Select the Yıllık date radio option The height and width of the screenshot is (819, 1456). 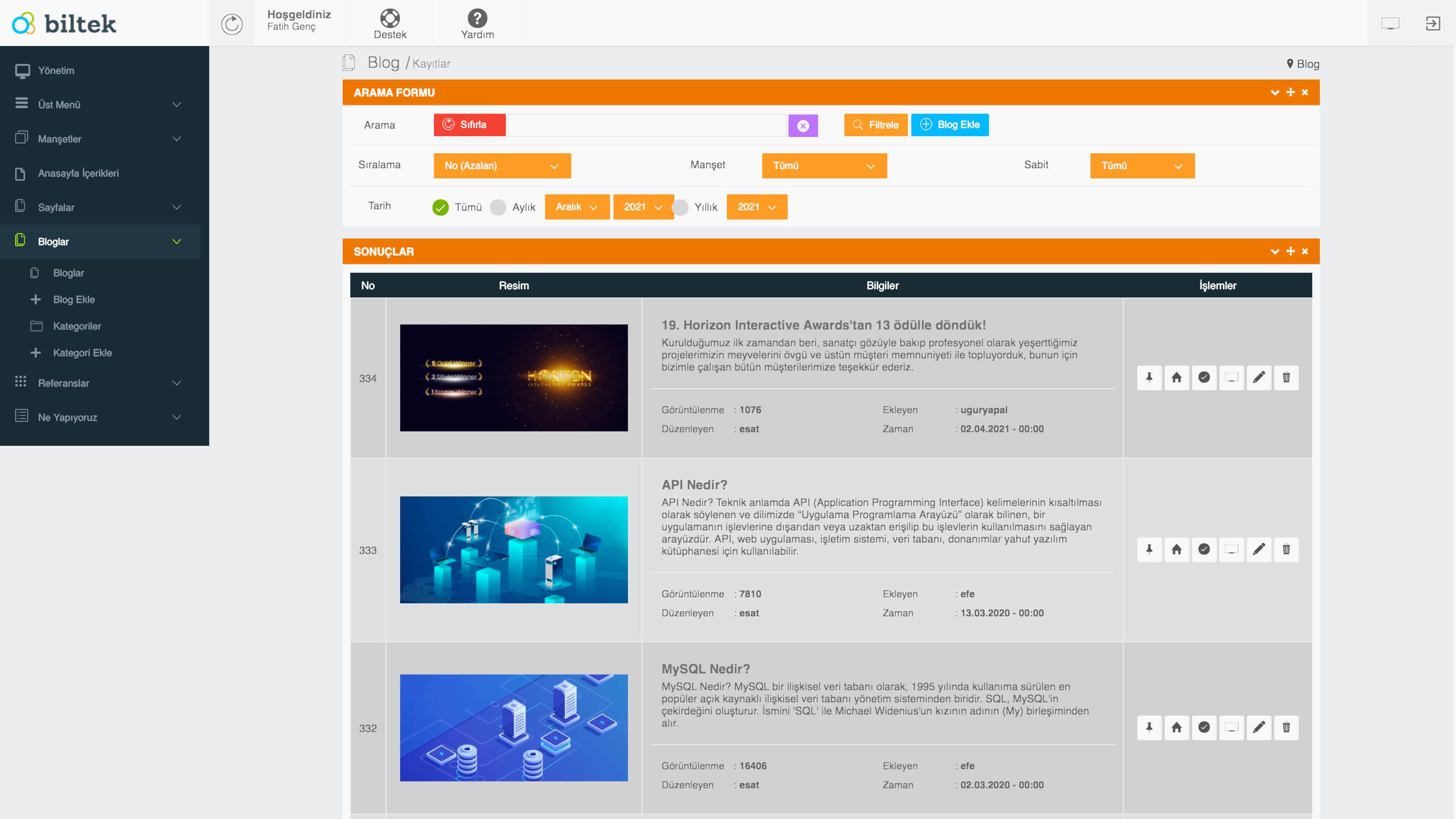pyautogui.click(x=680, y=207)
